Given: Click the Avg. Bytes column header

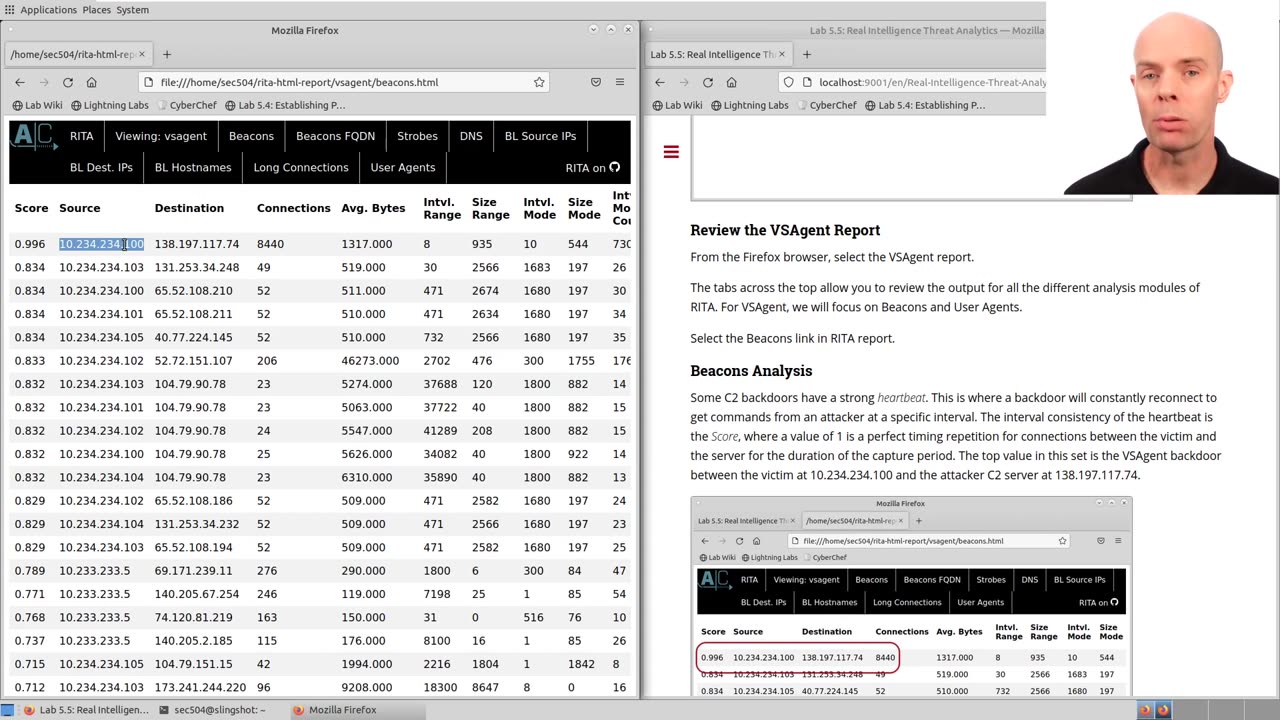Looking at the screenshot, I should pos(373,208).
